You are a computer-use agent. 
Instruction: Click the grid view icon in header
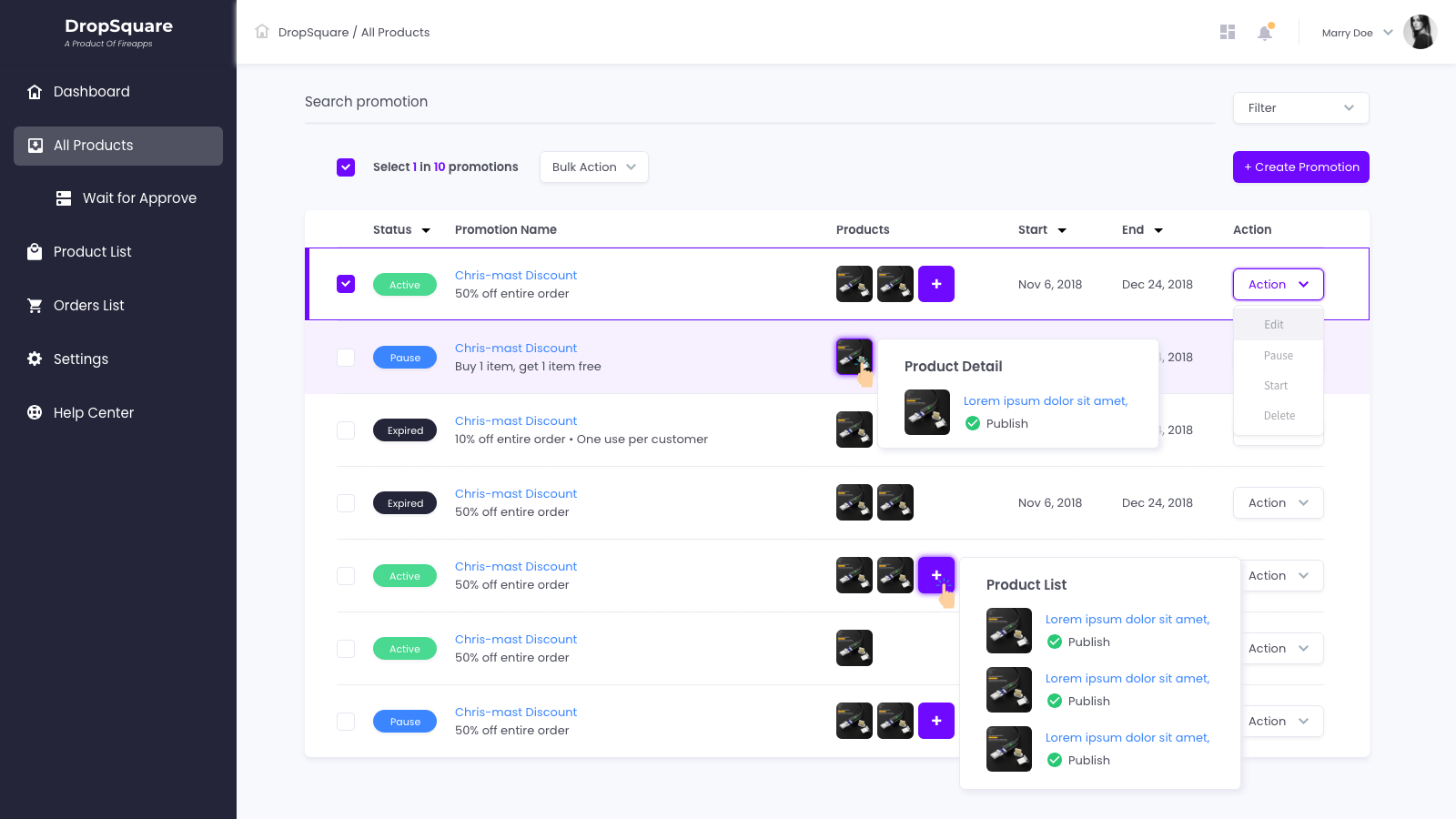[x=1228, y=33]
